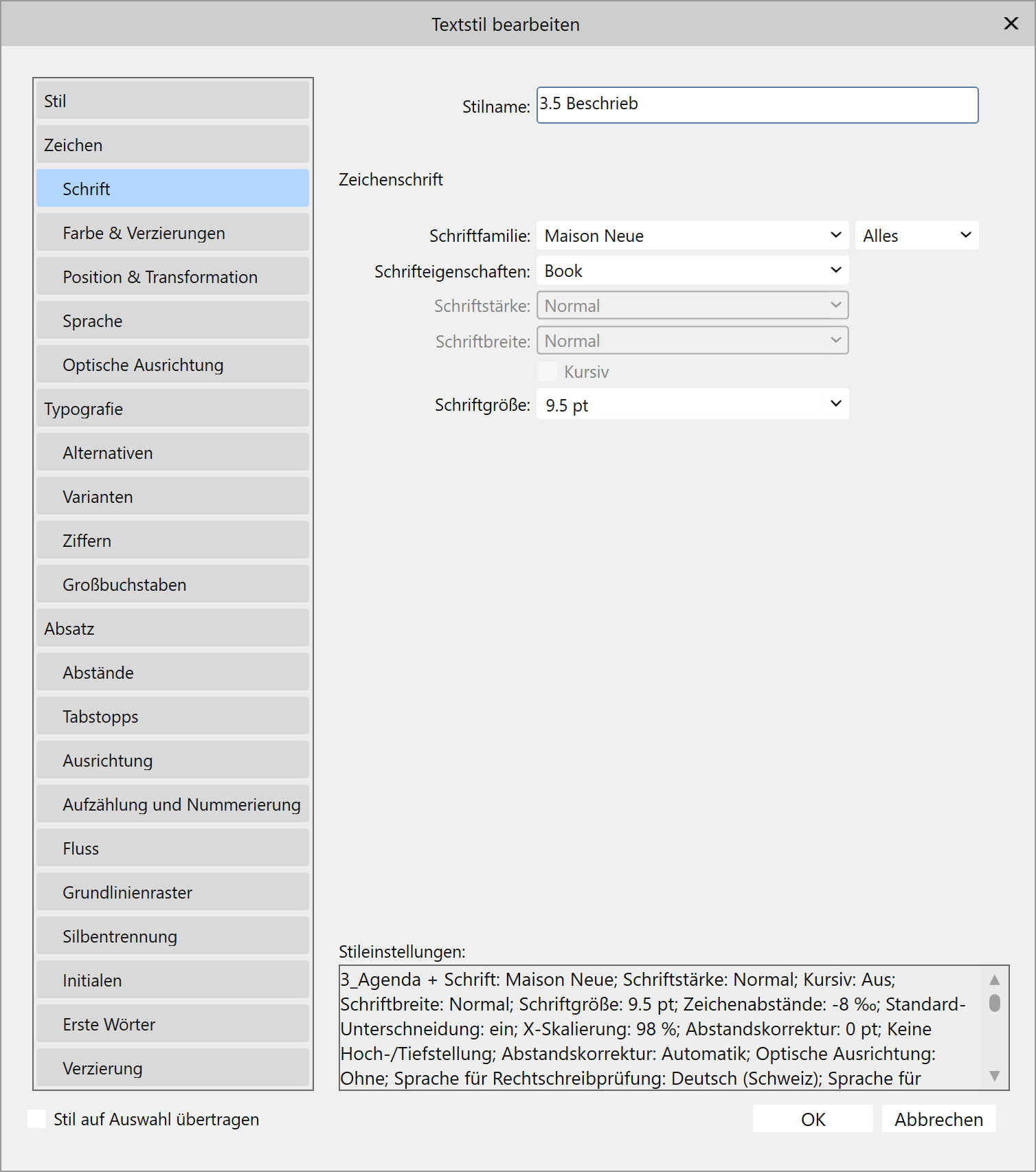This screenshot has width=1036, height=1172.
Task: Open the Fluss settings
Action: pos(172,848)
